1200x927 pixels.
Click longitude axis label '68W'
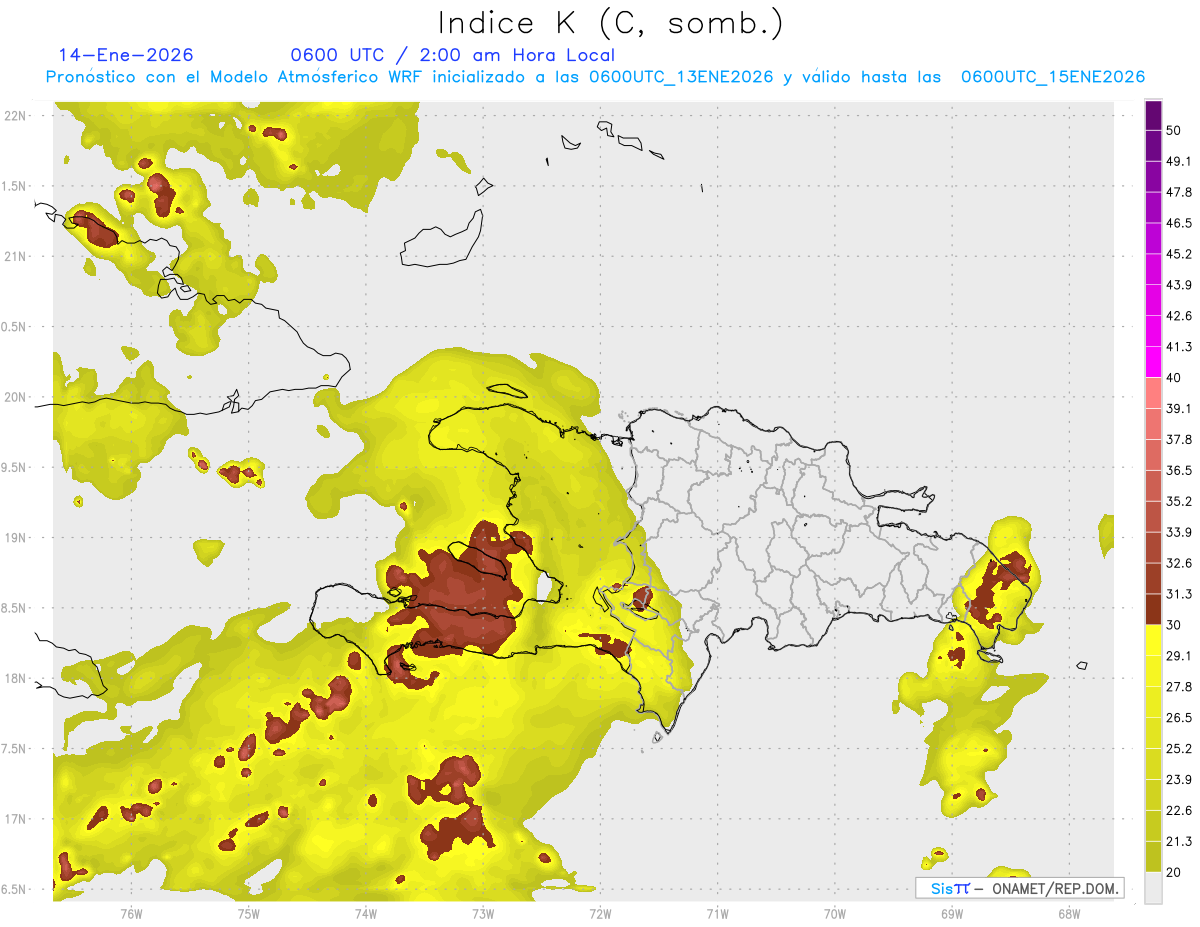(1068, 914)
